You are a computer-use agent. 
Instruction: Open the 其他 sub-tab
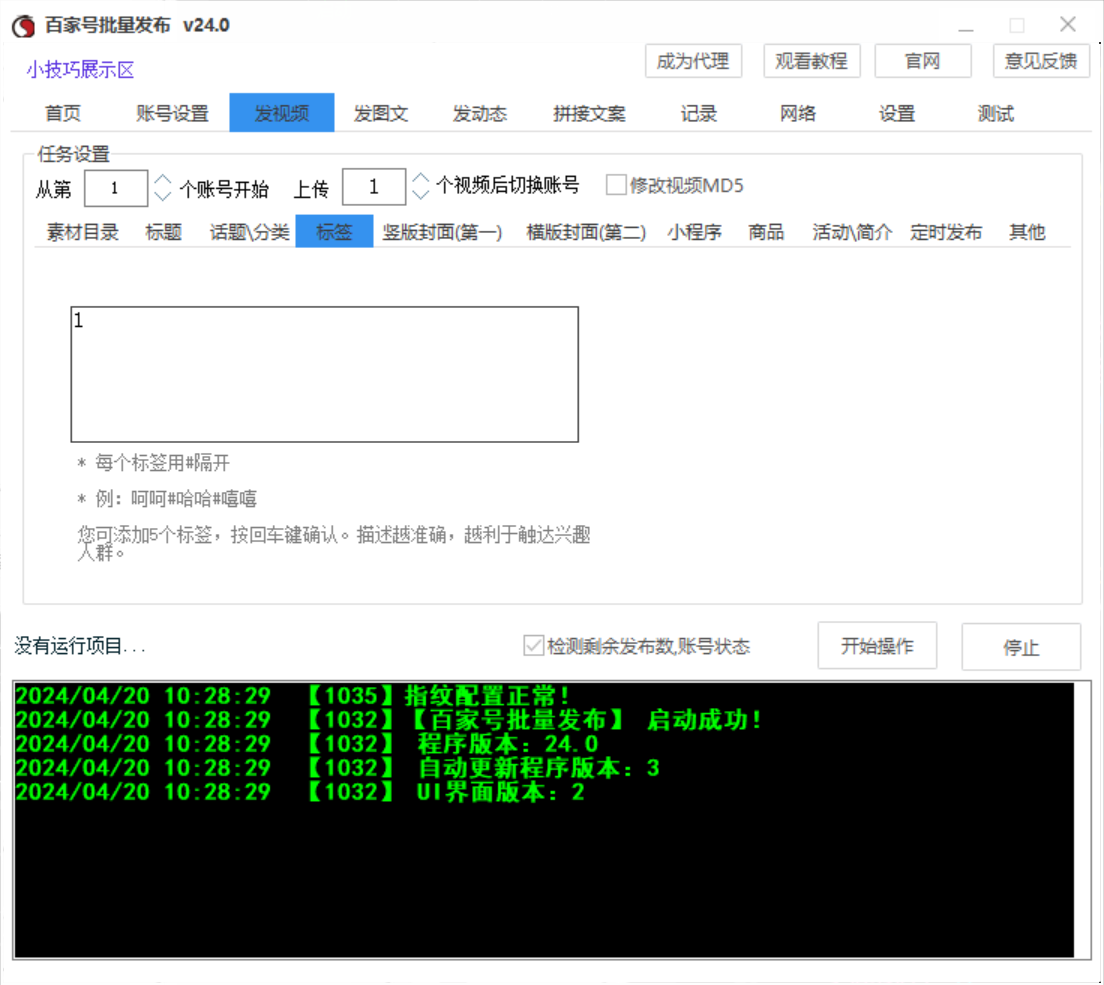(1027, 232)
